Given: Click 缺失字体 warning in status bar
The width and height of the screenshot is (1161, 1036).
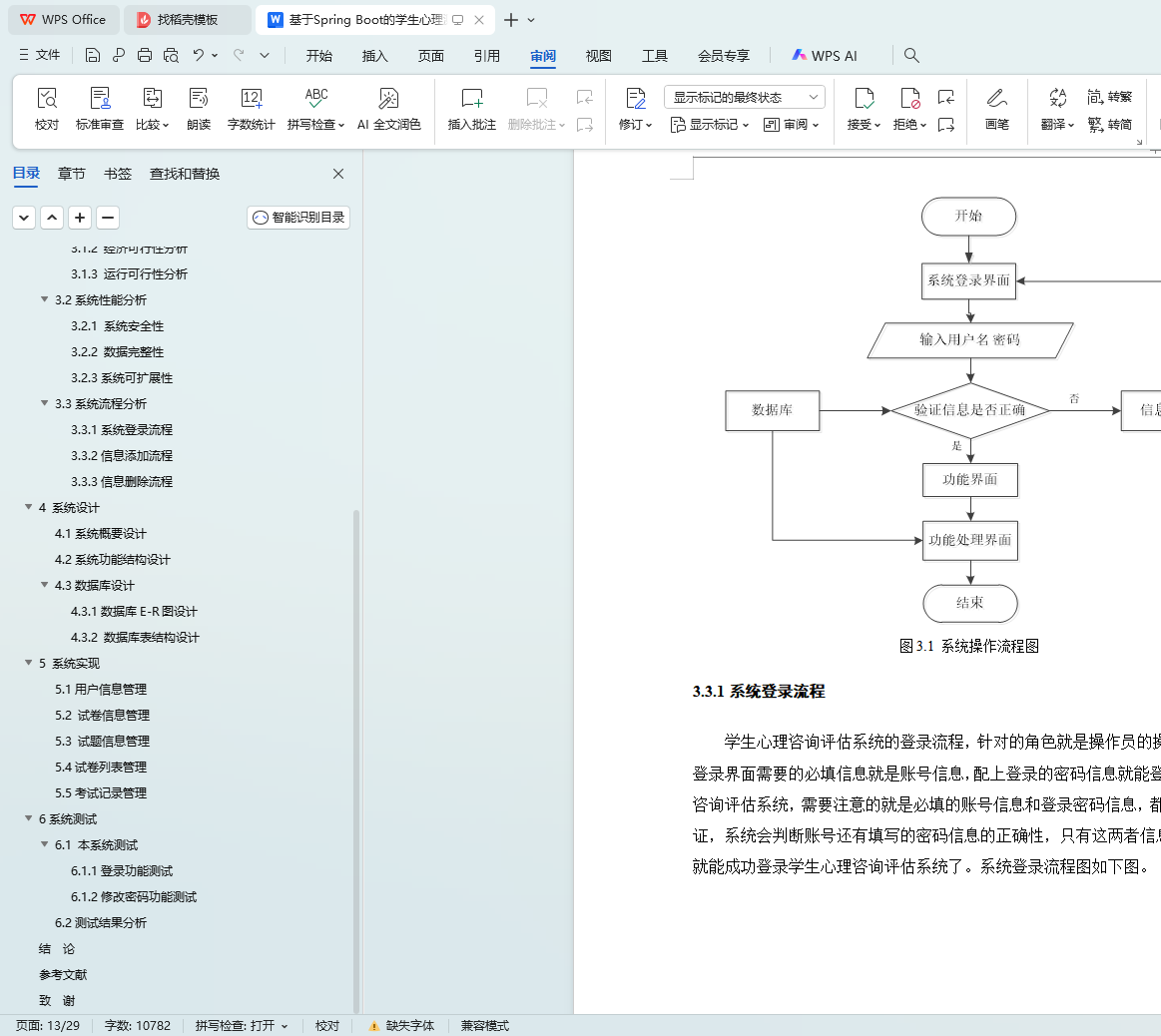Looking at the screenshot, I should click(401, 1026).
